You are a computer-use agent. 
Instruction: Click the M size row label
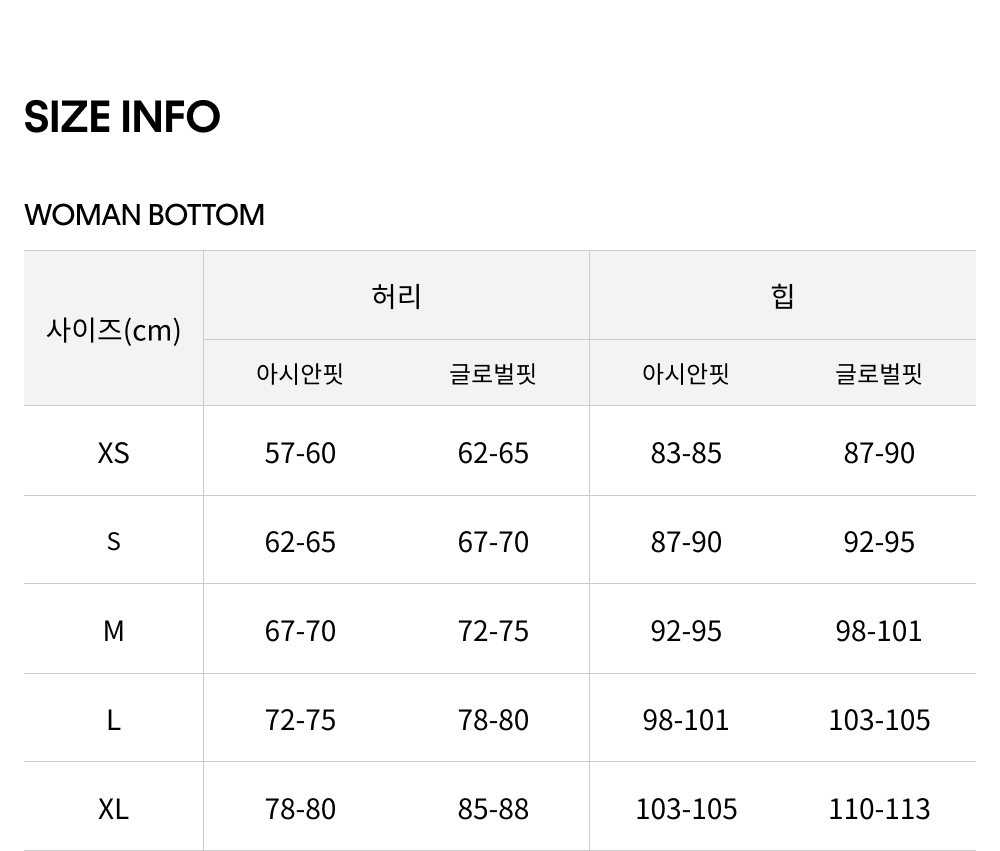(113, 631)
